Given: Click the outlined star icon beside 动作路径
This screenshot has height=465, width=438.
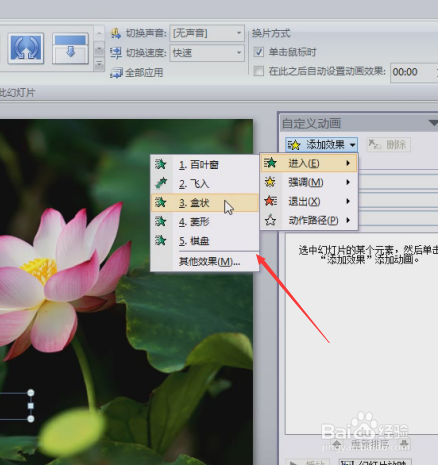Looking at the screenshot, I should [x=270, y=220].
